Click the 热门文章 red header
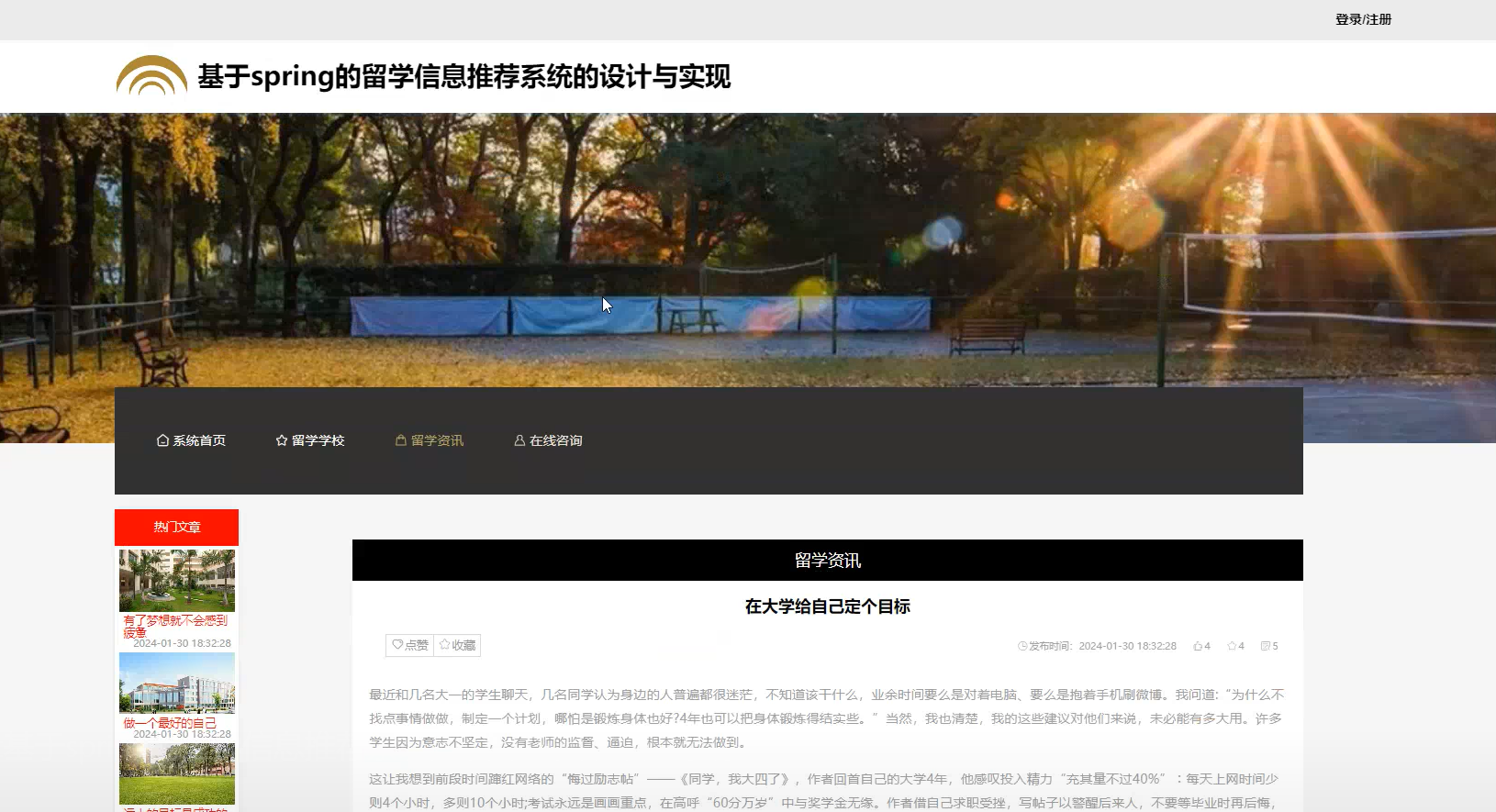The height and width of the screenshot is (812, 1496). (x=176, y=527)
